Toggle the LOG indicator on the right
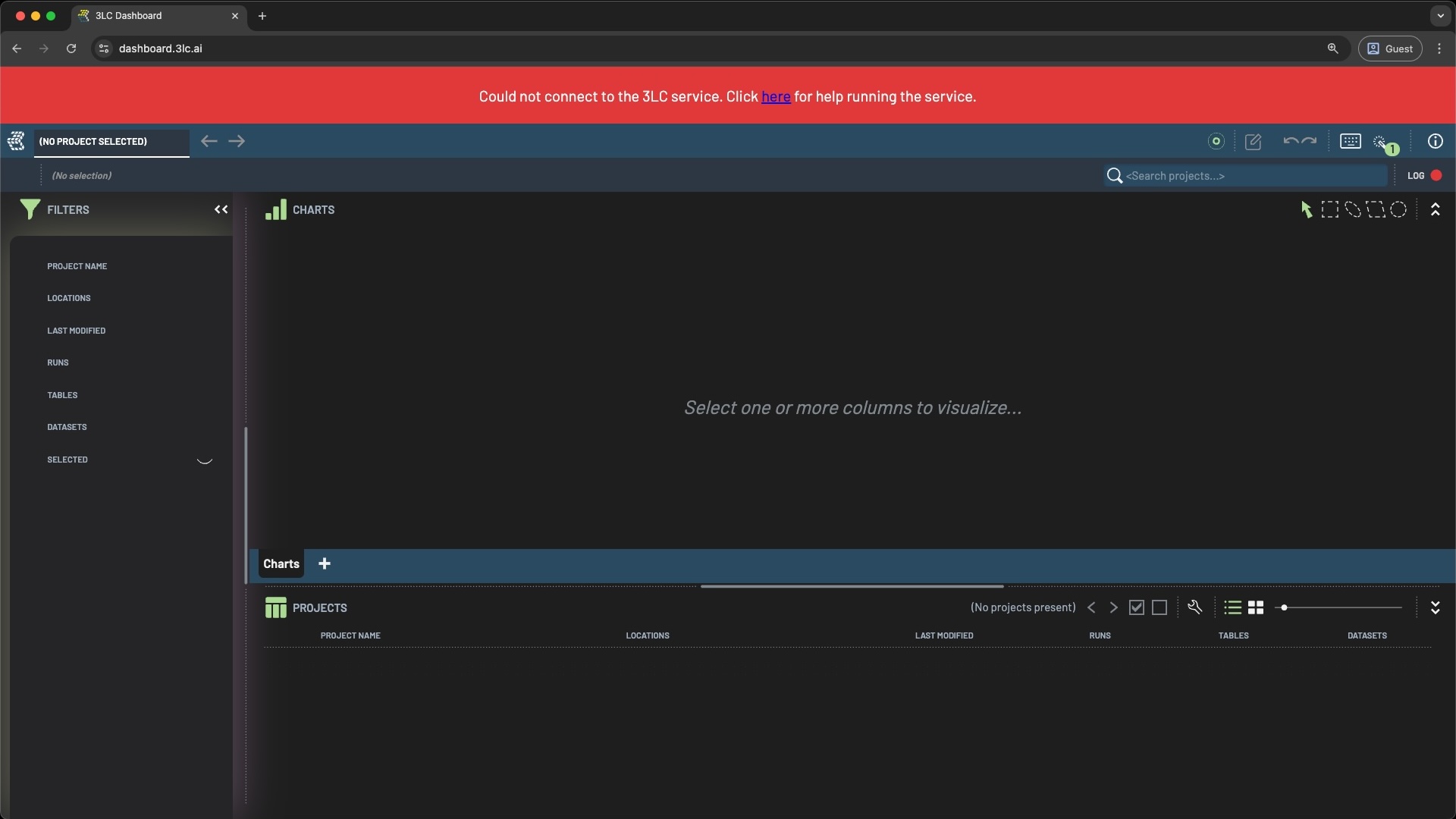This screenshot has height=819, width=1456. [1422, 175]
